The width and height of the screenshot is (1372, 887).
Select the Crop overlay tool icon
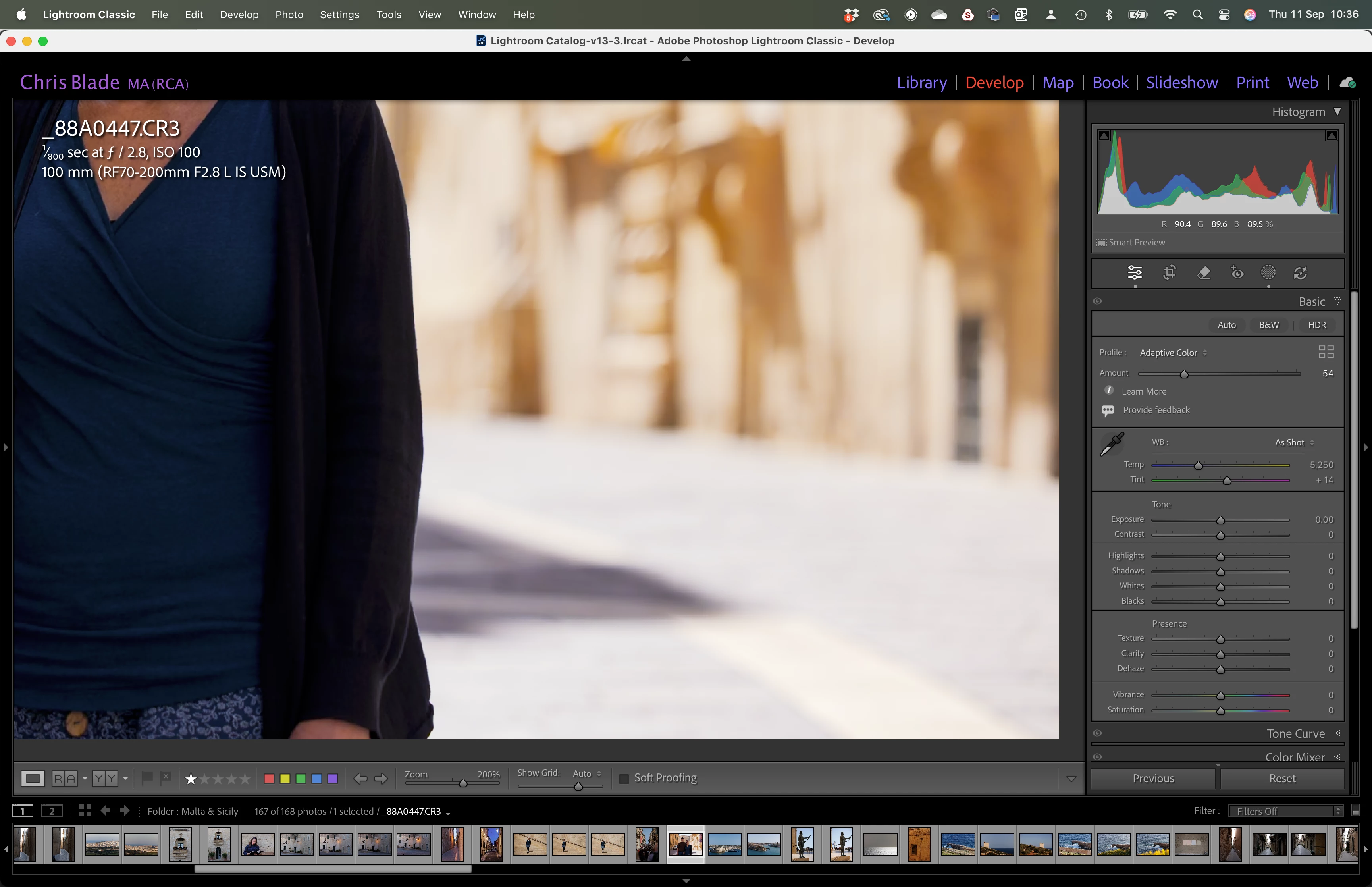coord(1170,272)
